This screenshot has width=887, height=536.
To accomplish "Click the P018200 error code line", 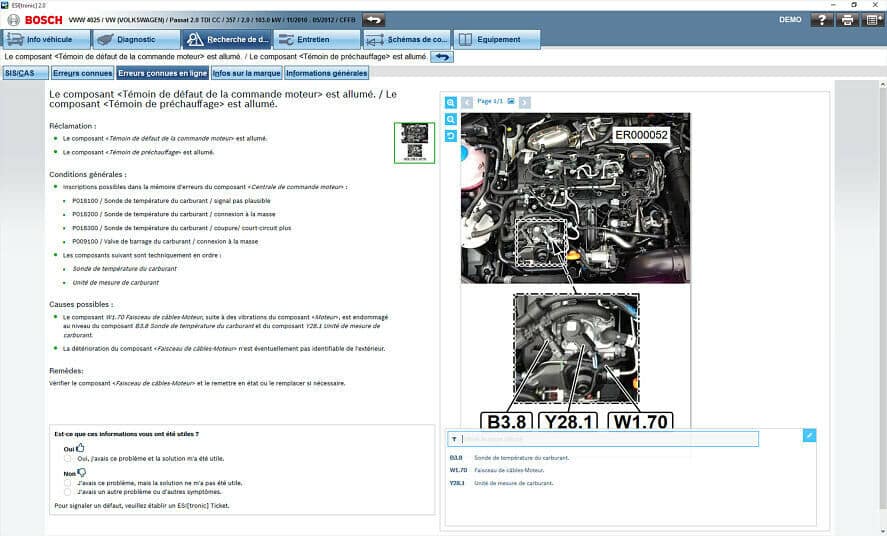I will 174,214.
